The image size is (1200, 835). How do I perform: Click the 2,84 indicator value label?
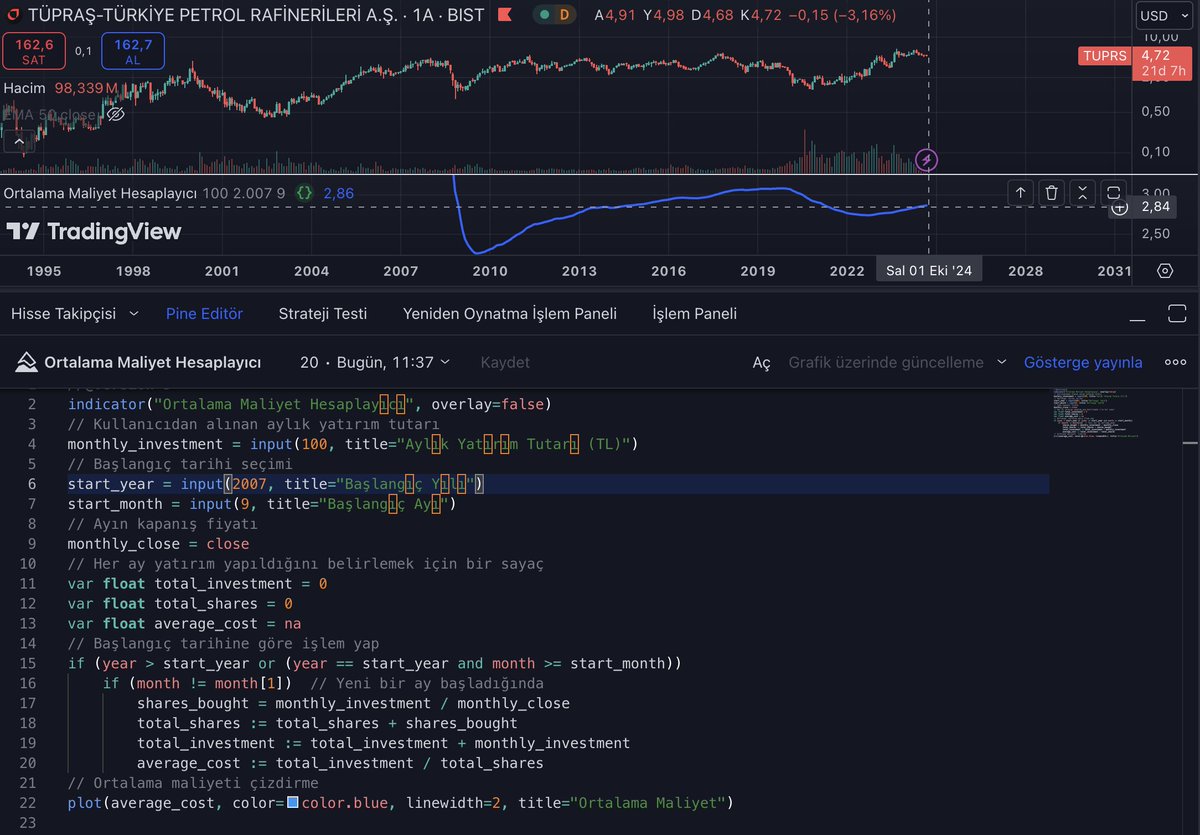[x=1157, y=207]
